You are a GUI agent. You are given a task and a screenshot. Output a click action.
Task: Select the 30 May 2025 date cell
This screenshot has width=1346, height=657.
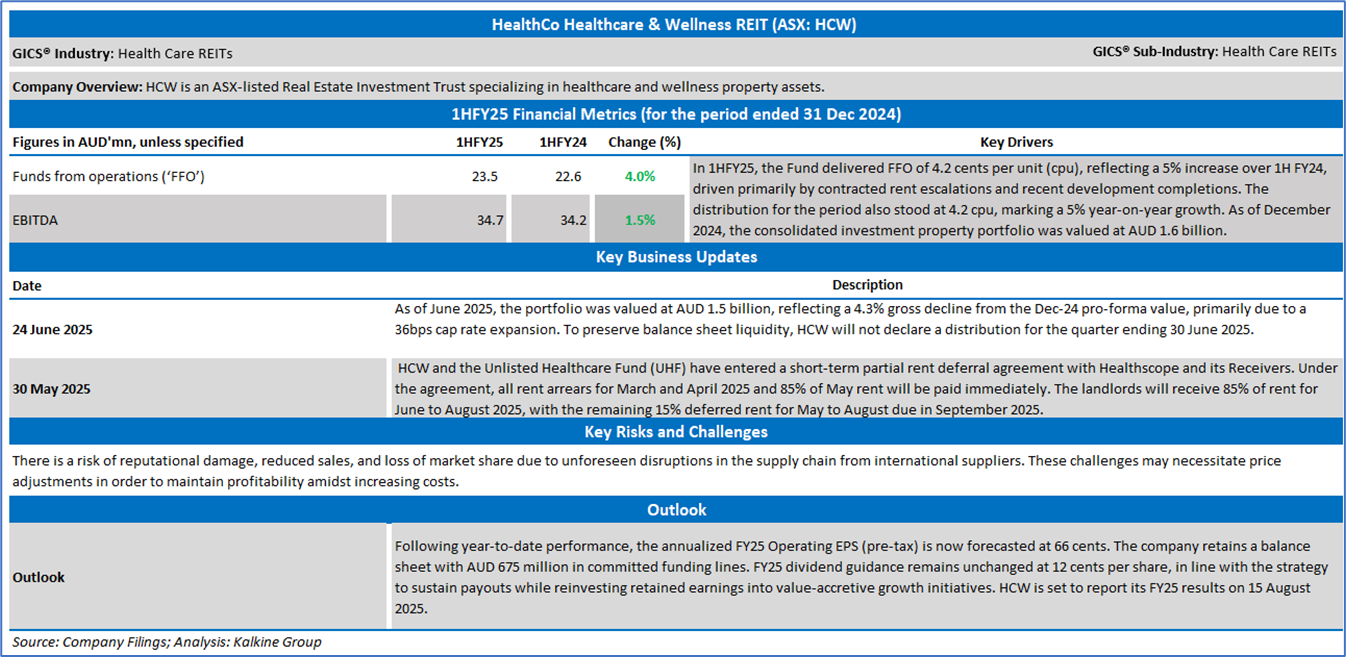(x=51, y=388)
